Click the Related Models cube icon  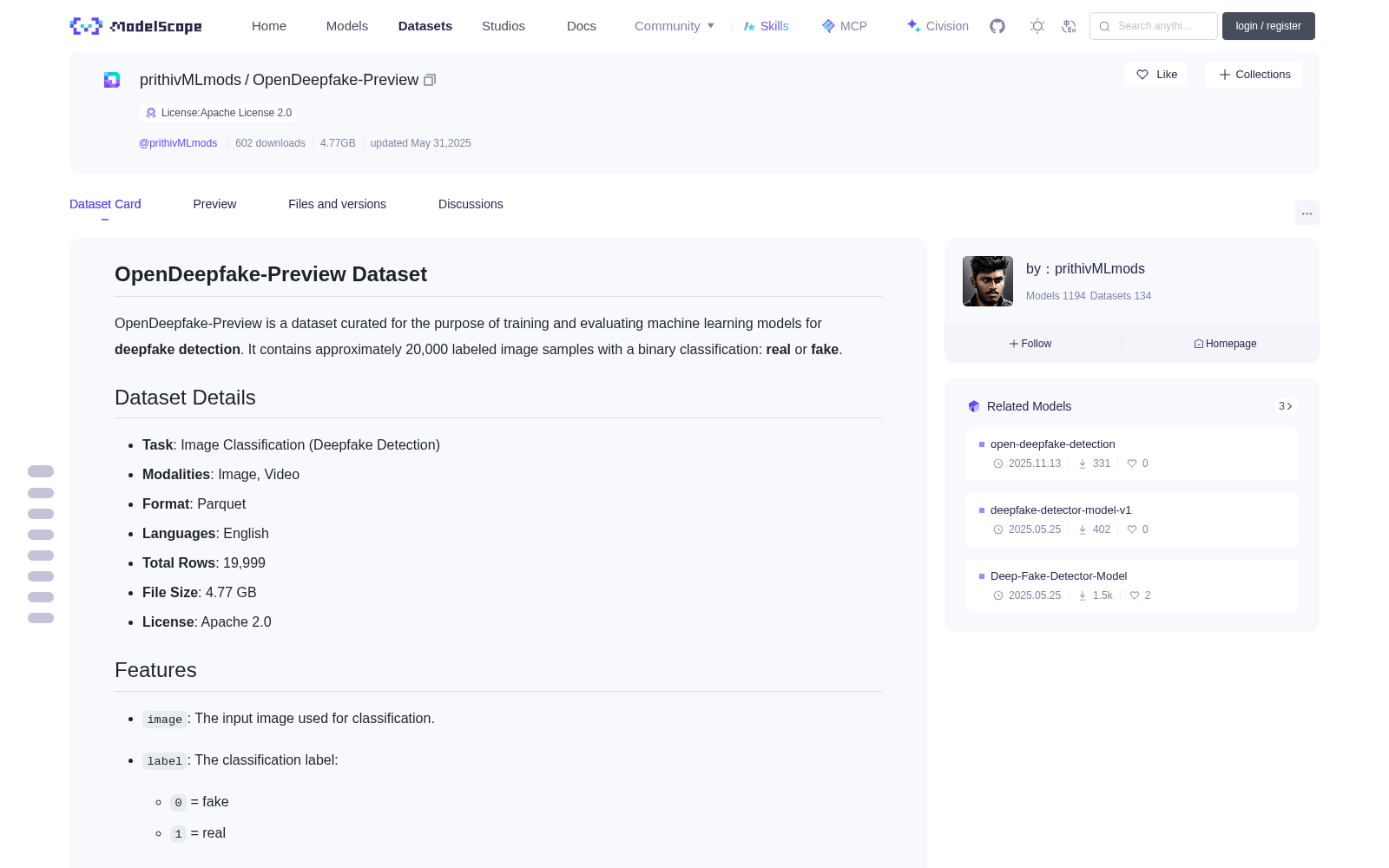(x=974, y=406)
